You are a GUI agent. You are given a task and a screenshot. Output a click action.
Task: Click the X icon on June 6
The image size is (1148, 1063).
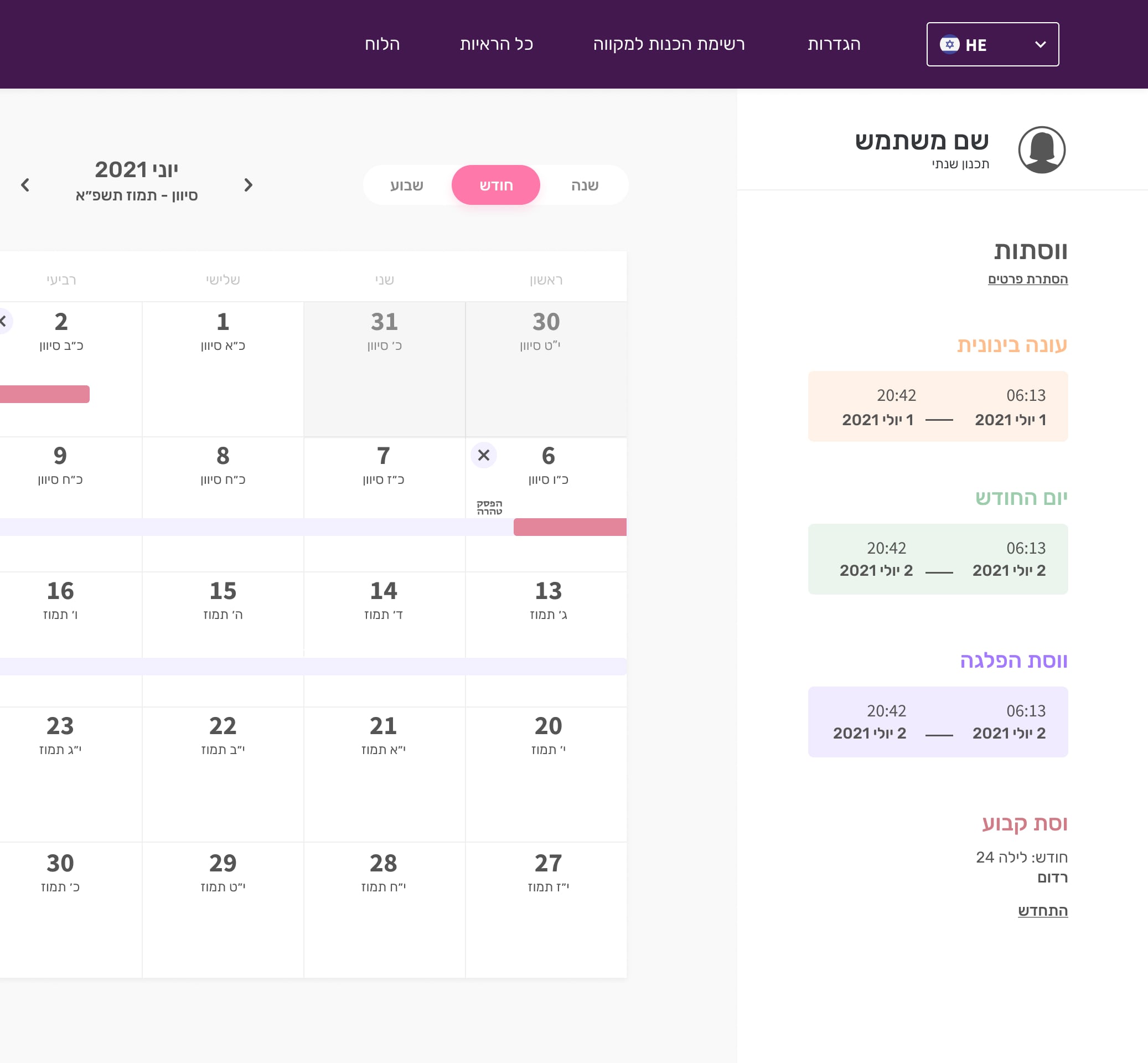484,456
